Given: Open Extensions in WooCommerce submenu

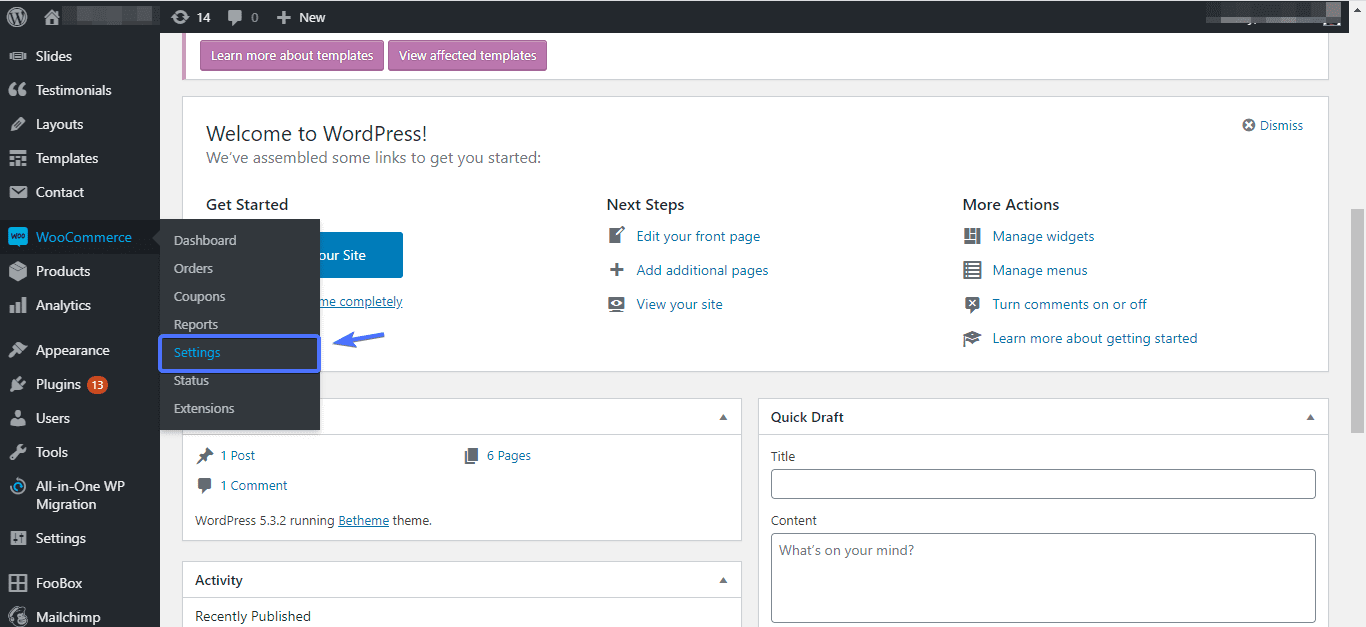Looking at the screenshot, I should (x=204, y=408).
